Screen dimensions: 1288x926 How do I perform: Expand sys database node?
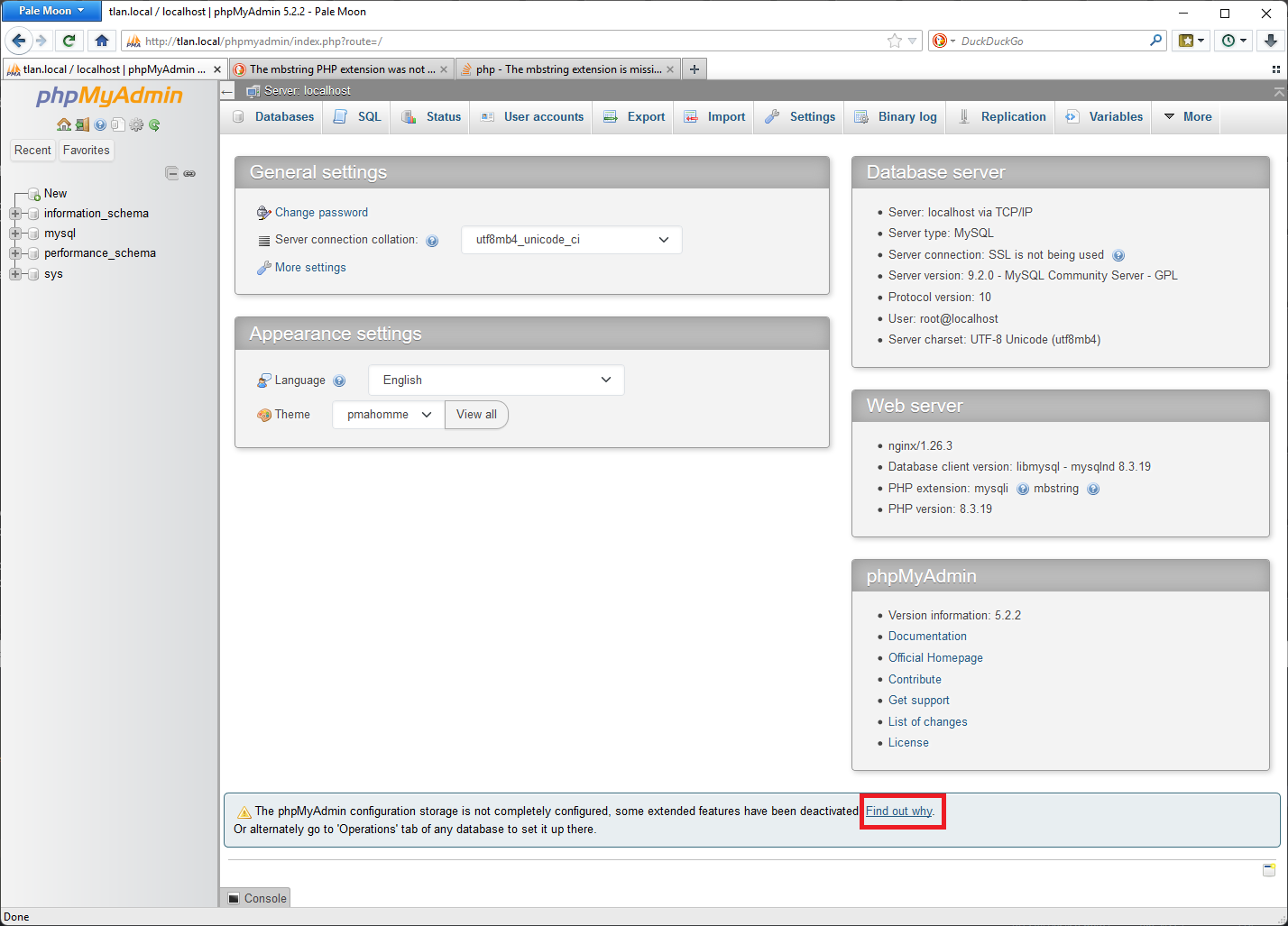(15, 274)
